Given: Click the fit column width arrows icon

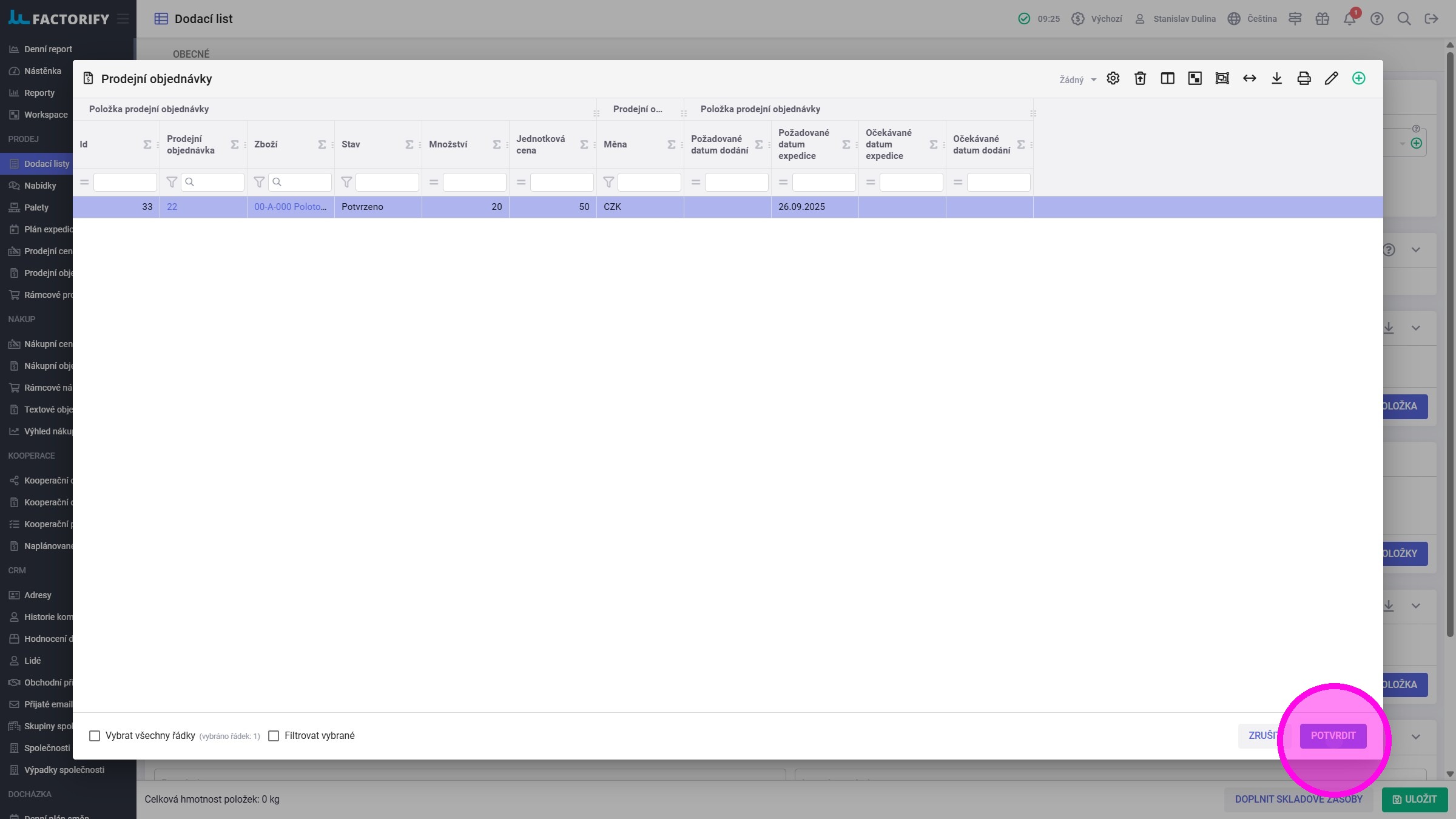Looking at the screenshot, I should coord(1249,79).
